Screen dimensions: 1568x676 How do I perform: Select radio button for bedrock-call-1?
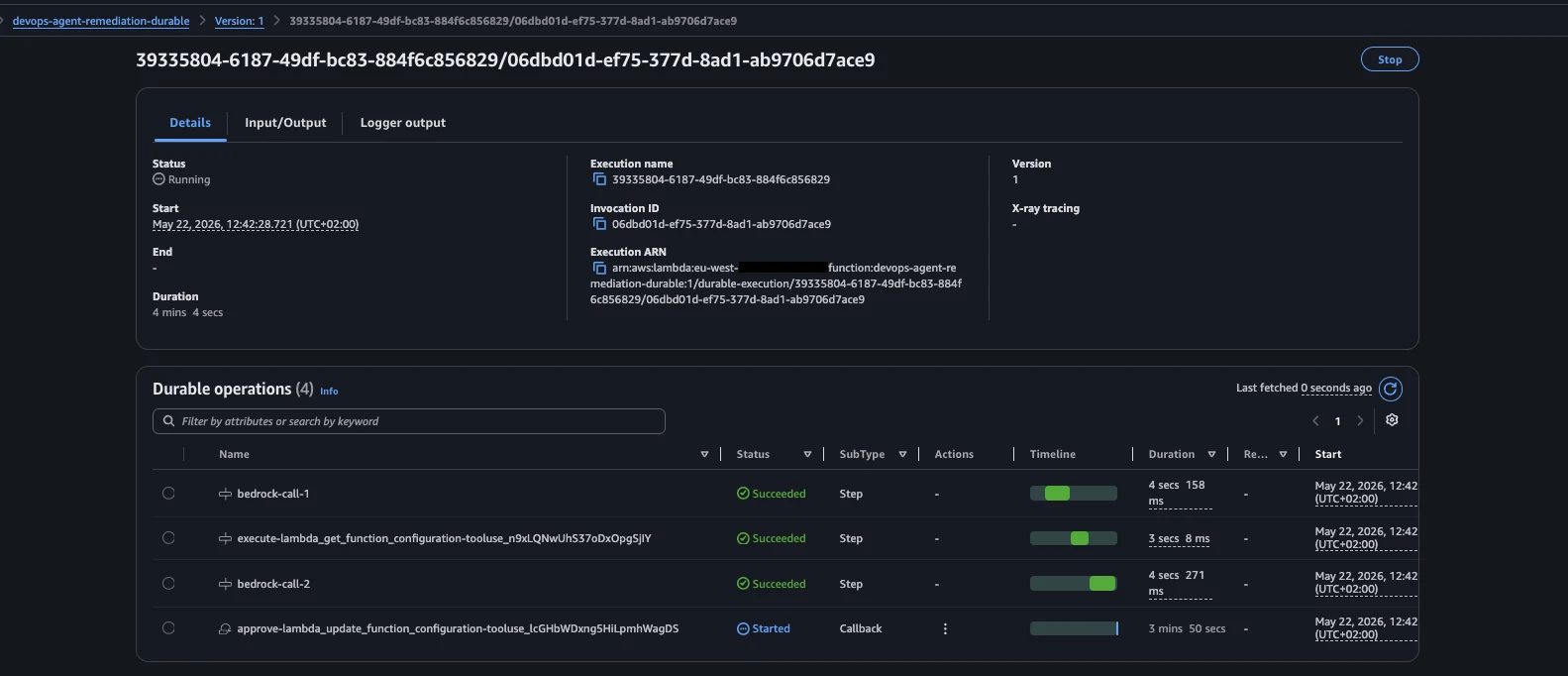[168, 493]
